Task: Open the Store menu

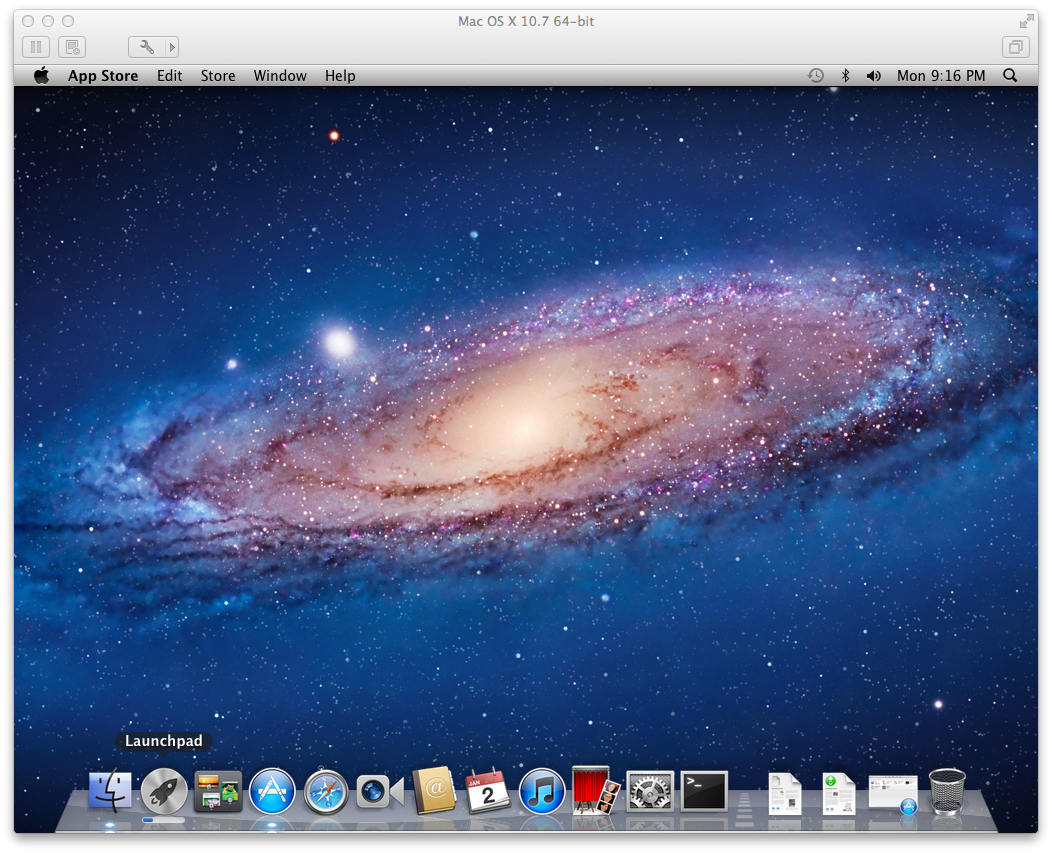Action: click(218, 76)
